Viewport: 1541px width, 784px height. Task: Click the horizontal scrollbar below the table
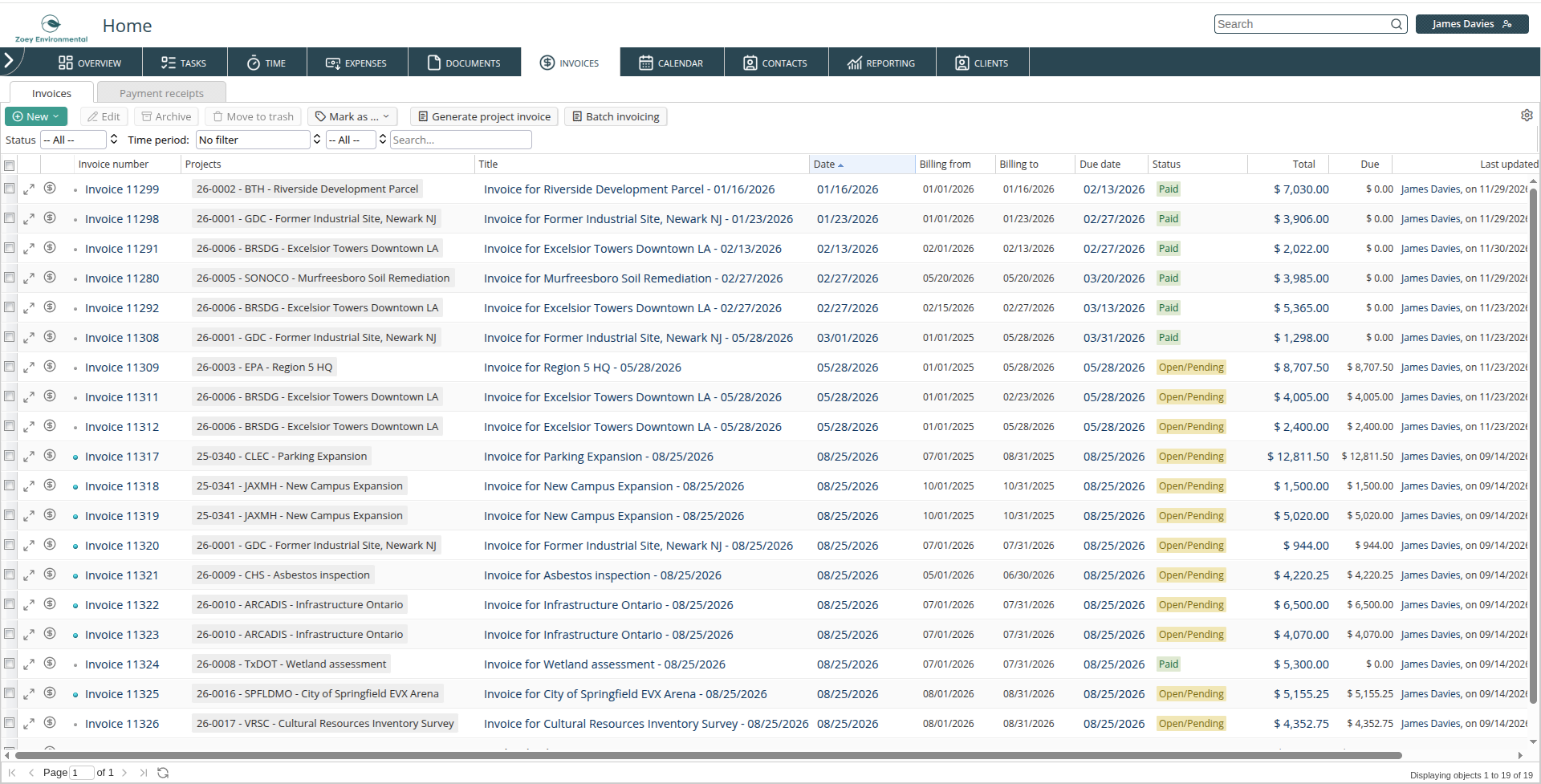point(708,755)
